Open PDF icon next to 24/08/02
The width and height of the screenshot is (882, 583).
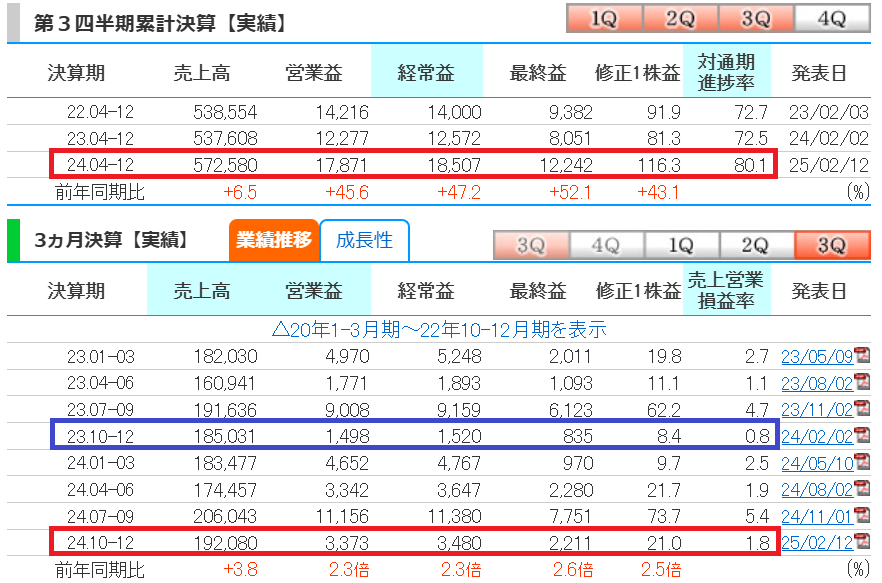[862, 488]
